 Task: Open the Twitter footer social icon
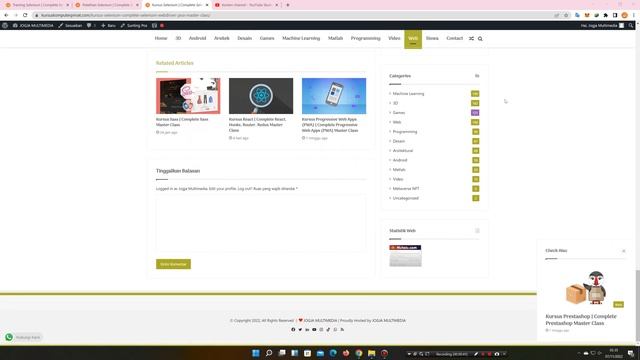[x=300, y=329]
